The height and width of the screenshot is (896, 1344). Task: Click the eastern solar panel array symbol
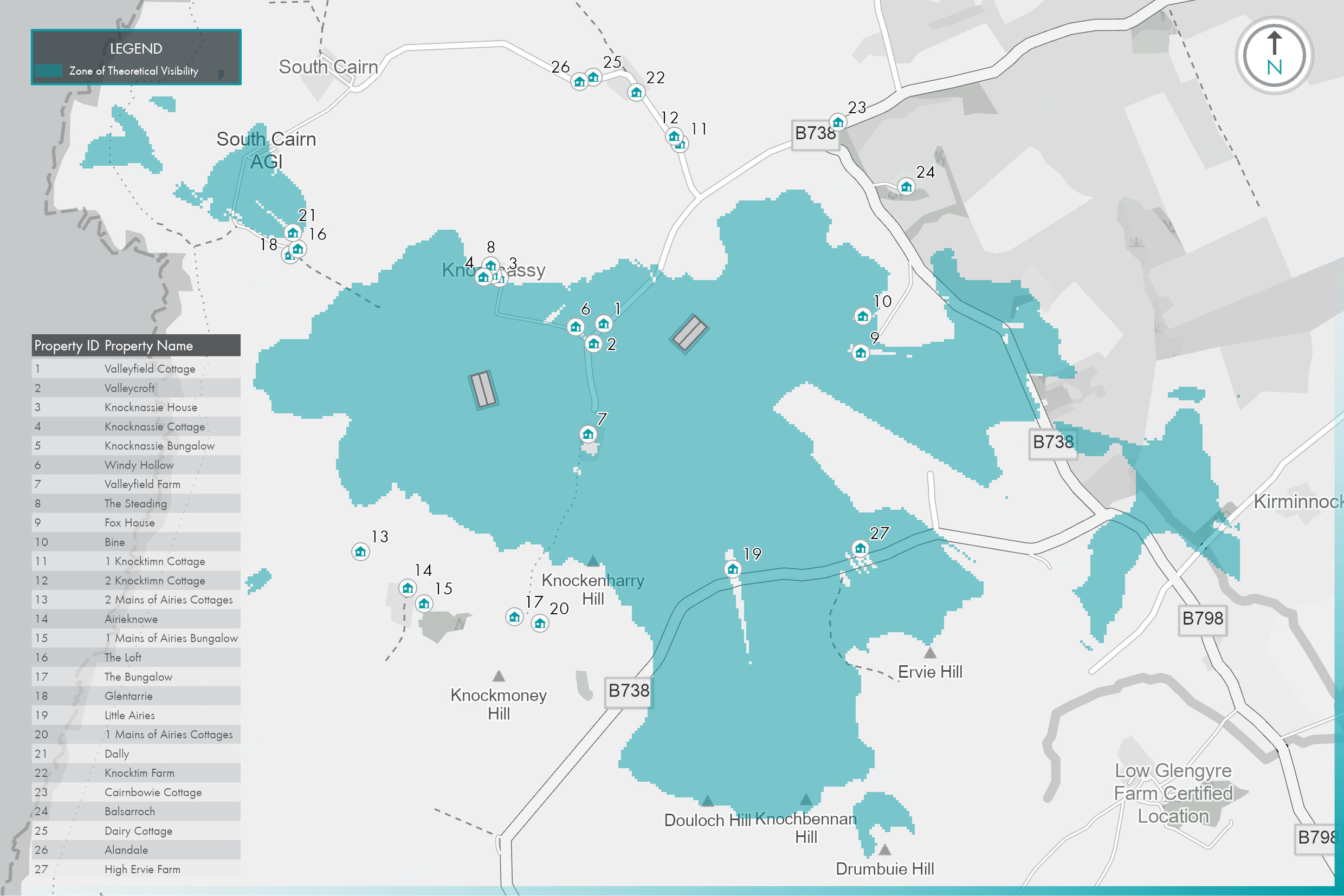(x=689, y=334)
